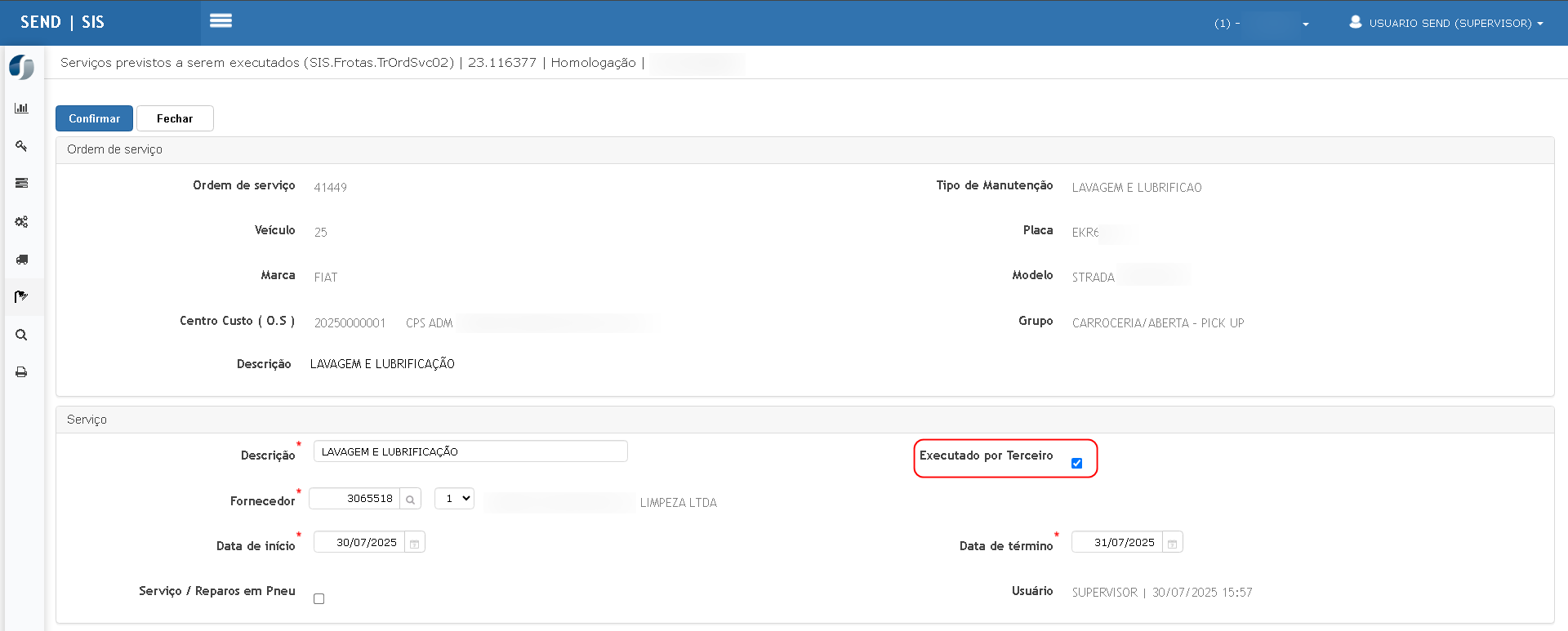Image resolution: width=1568 pixels, height=631 pixels.
Task: Click the Data de início date field
Action: click(359, 543)
